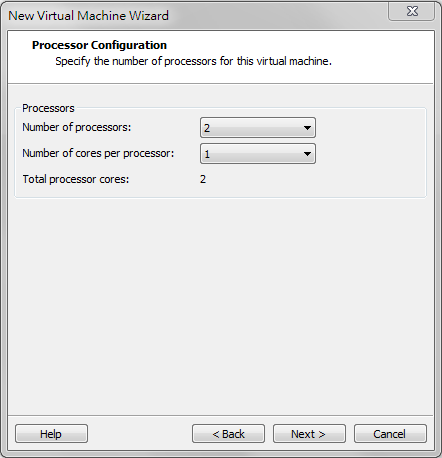Expand the Number of processors dropdown arrow
442x458 pixels.
coord(307,128)
